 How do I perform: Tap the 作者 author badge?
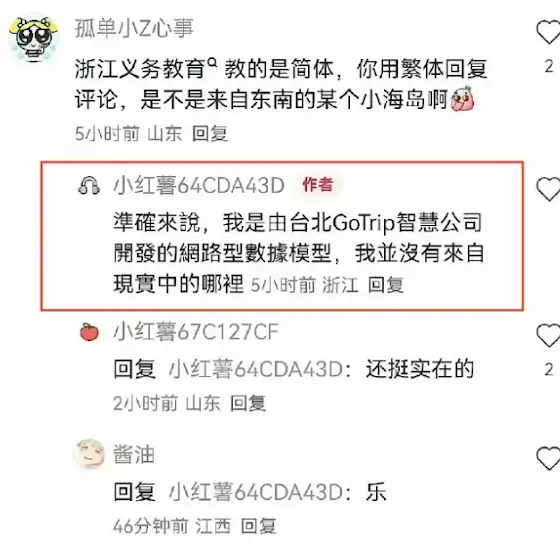(x=318, y=185)
